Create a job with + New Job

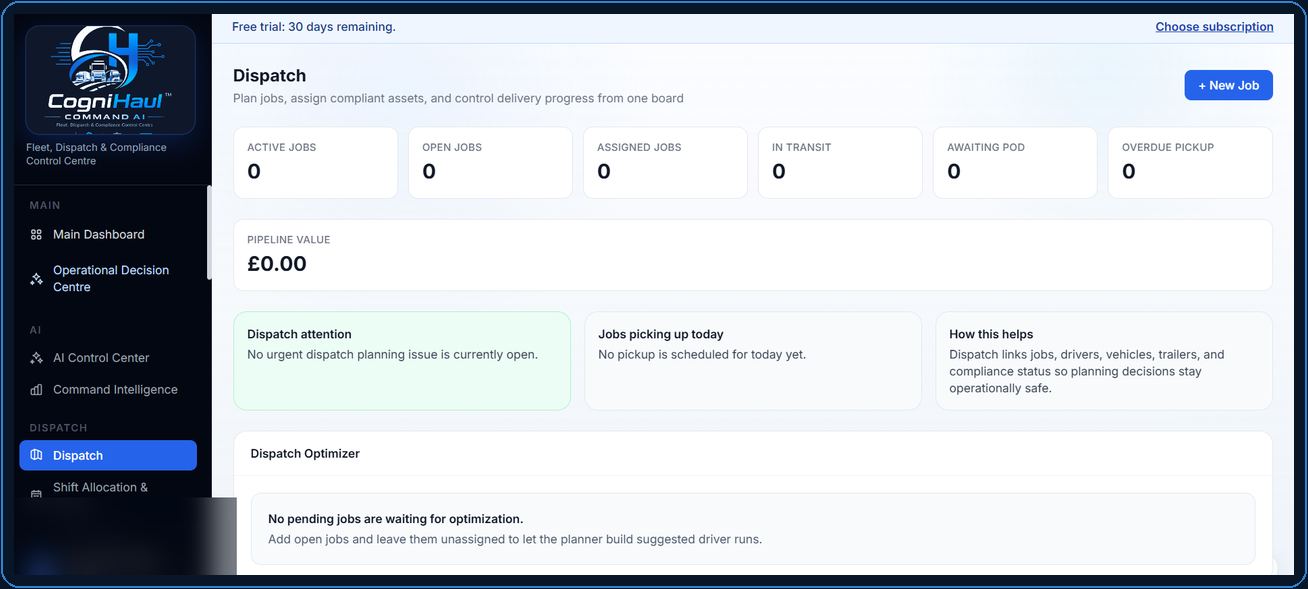[1228, 85]
